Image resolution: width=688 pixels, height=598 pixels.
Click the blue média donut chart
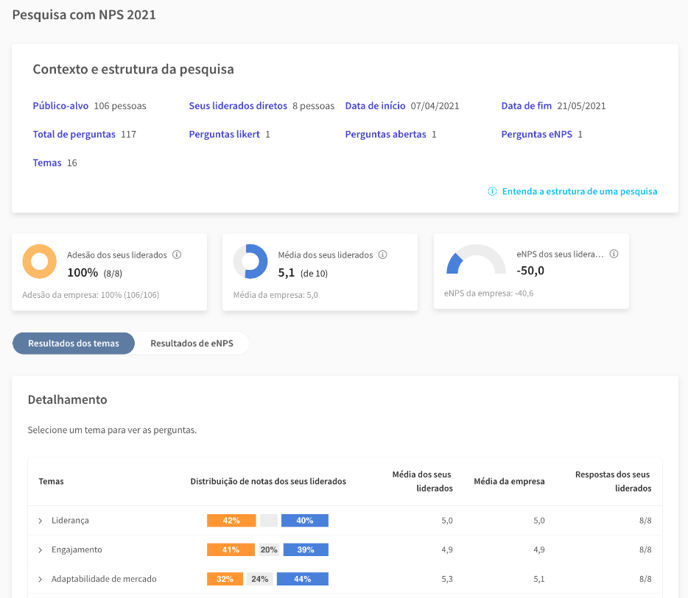pos(250,261)
